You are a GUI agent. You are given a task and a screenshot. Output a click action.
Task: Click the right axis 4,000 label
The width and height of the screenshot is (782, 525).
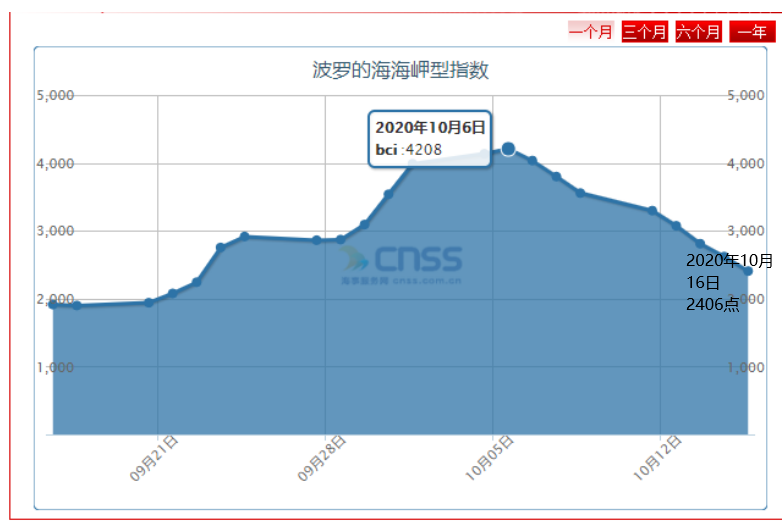tap(743, 164)
